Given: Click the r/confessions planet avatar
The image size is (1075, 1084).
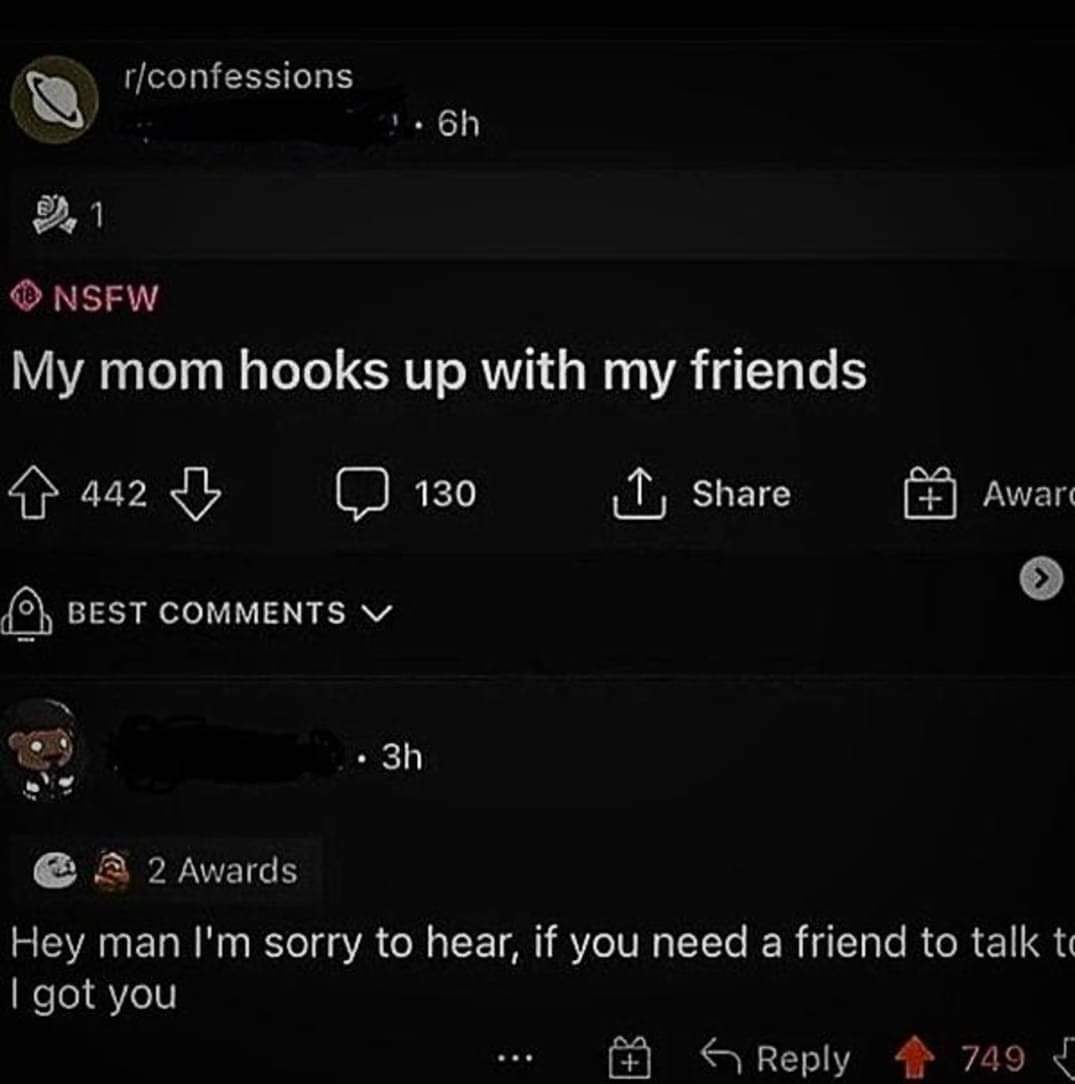Looking at the screenshot, I should pos(55,100).
